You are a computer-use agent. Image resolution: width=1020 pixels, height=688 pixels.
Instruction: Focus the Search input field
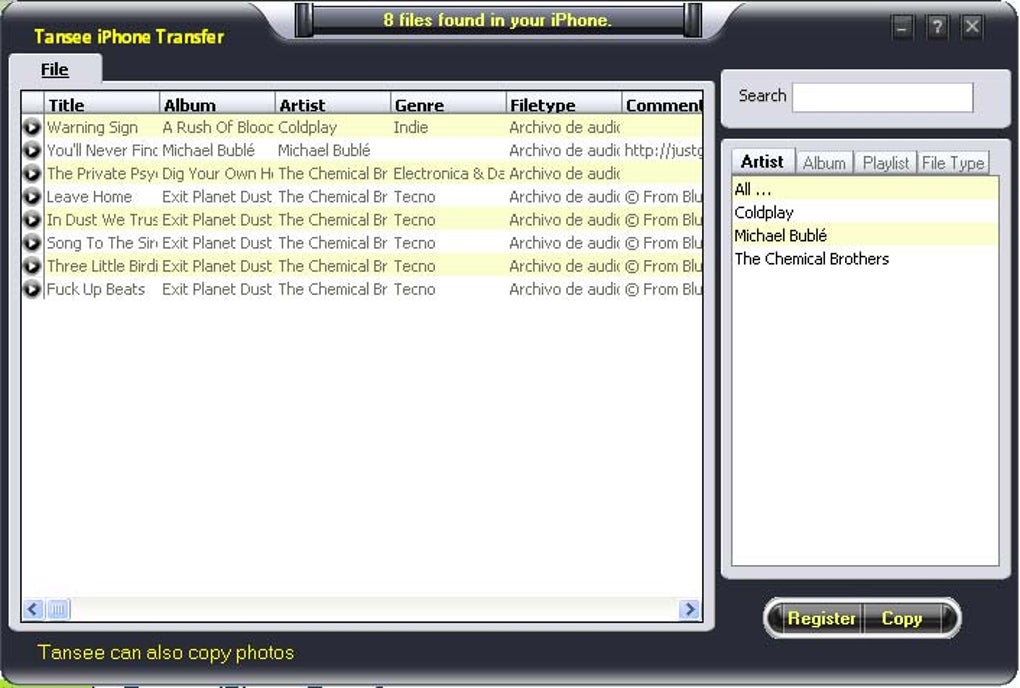click(x=883, y=97)
